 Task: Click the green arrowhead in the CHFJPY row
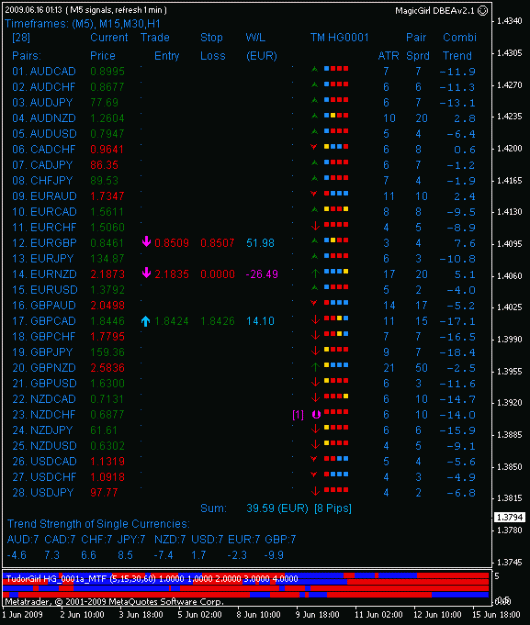pyautogui.click(x=314, y=178)
